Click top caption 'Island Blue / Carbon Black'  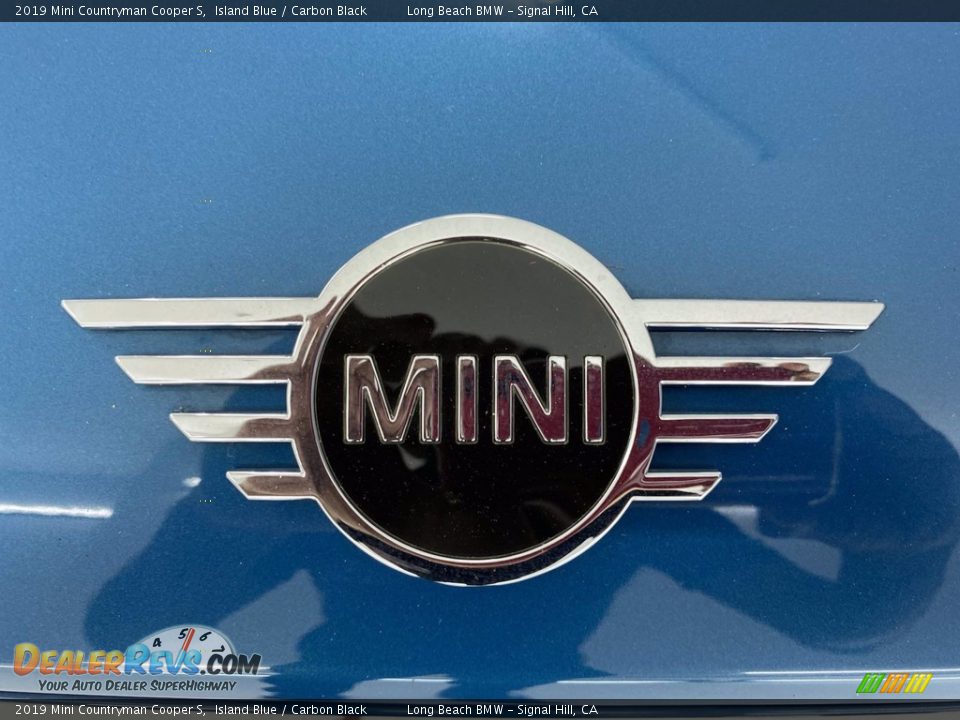tap(291, 10)
